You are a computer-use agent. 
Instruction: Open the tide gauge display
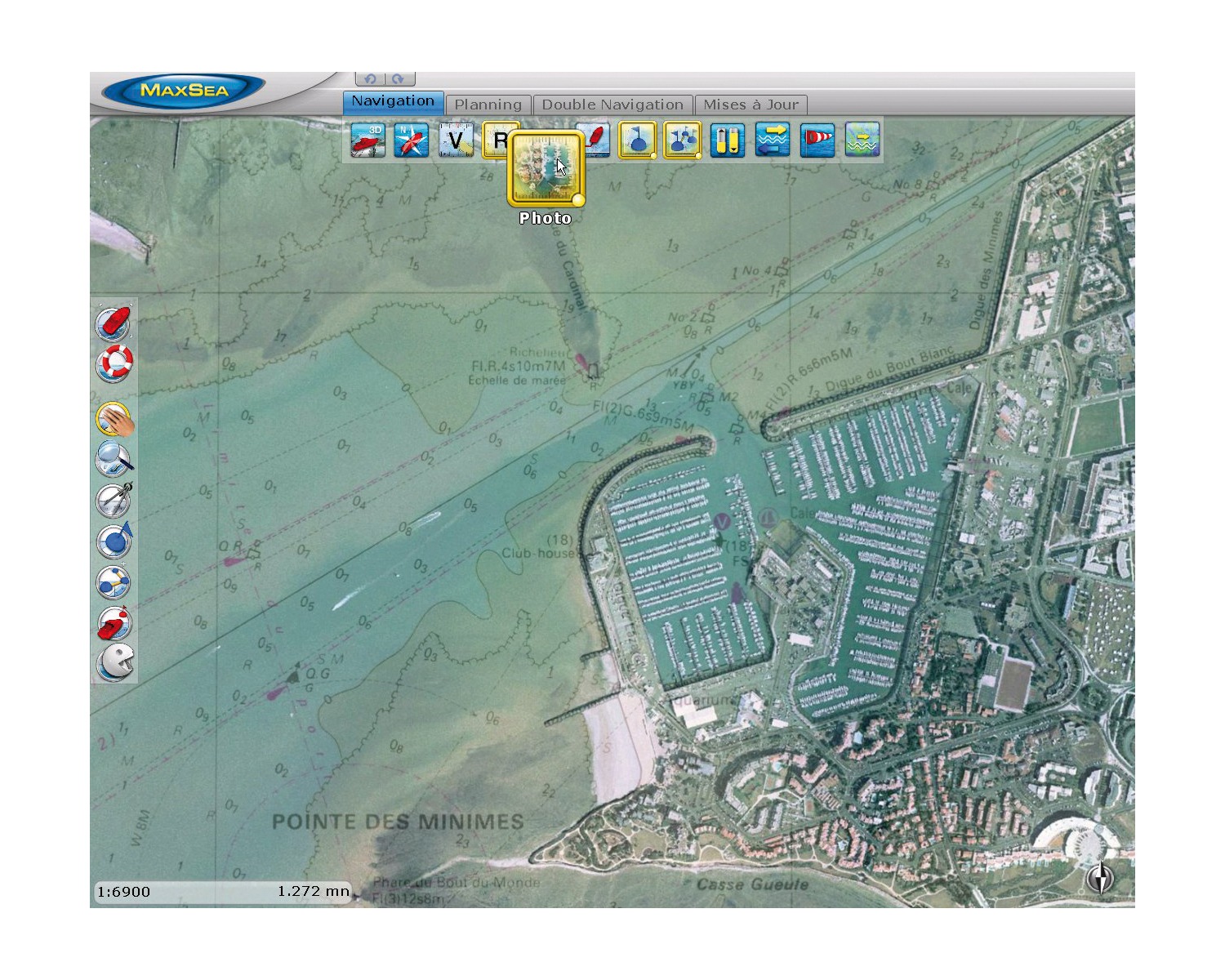(x=727, y=140)
